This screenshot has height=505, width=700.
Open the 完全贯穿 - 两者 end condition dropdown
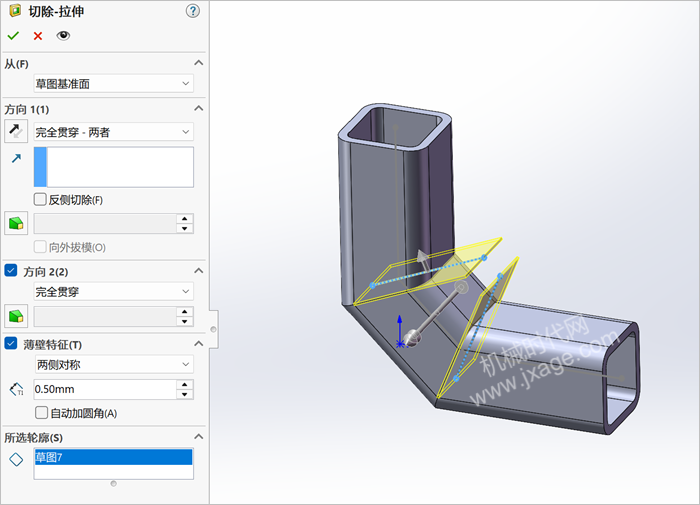[x=114, y=132]
